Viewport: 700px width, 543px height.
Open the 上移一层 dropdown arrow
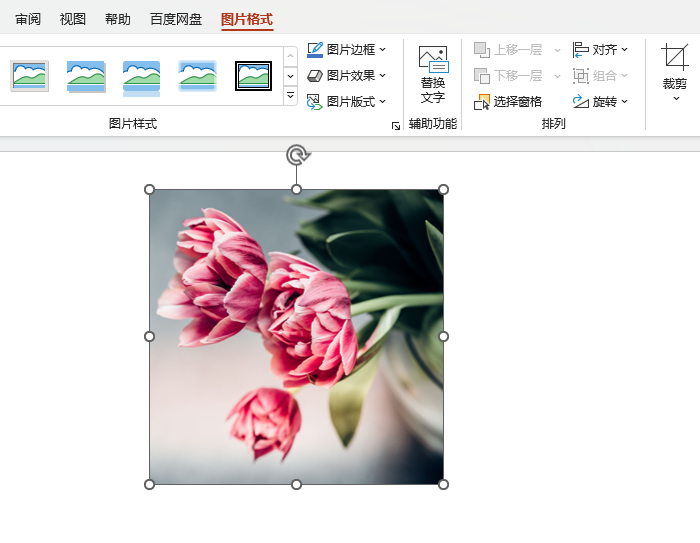click(x=557, y=50)
